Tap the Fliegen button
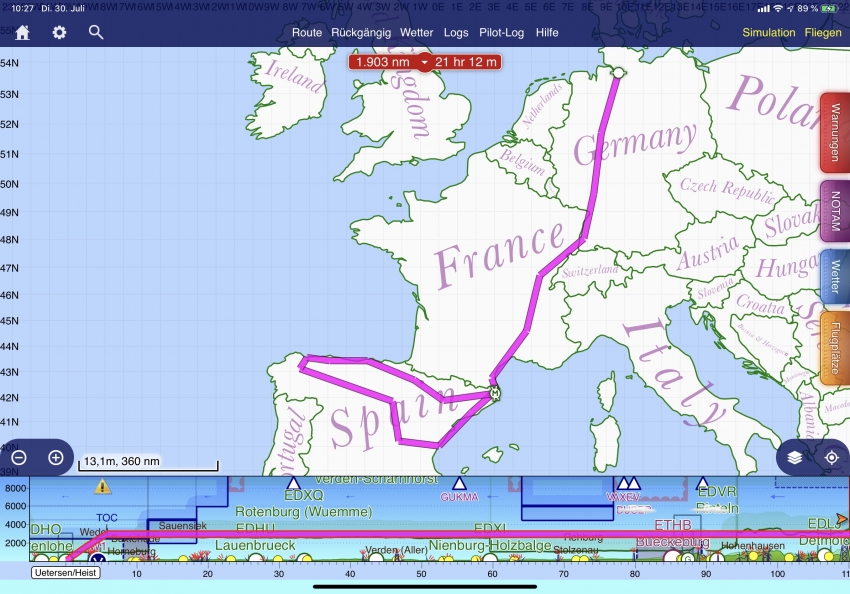This screenshot has height=594, width=850. tap(823, 33)
